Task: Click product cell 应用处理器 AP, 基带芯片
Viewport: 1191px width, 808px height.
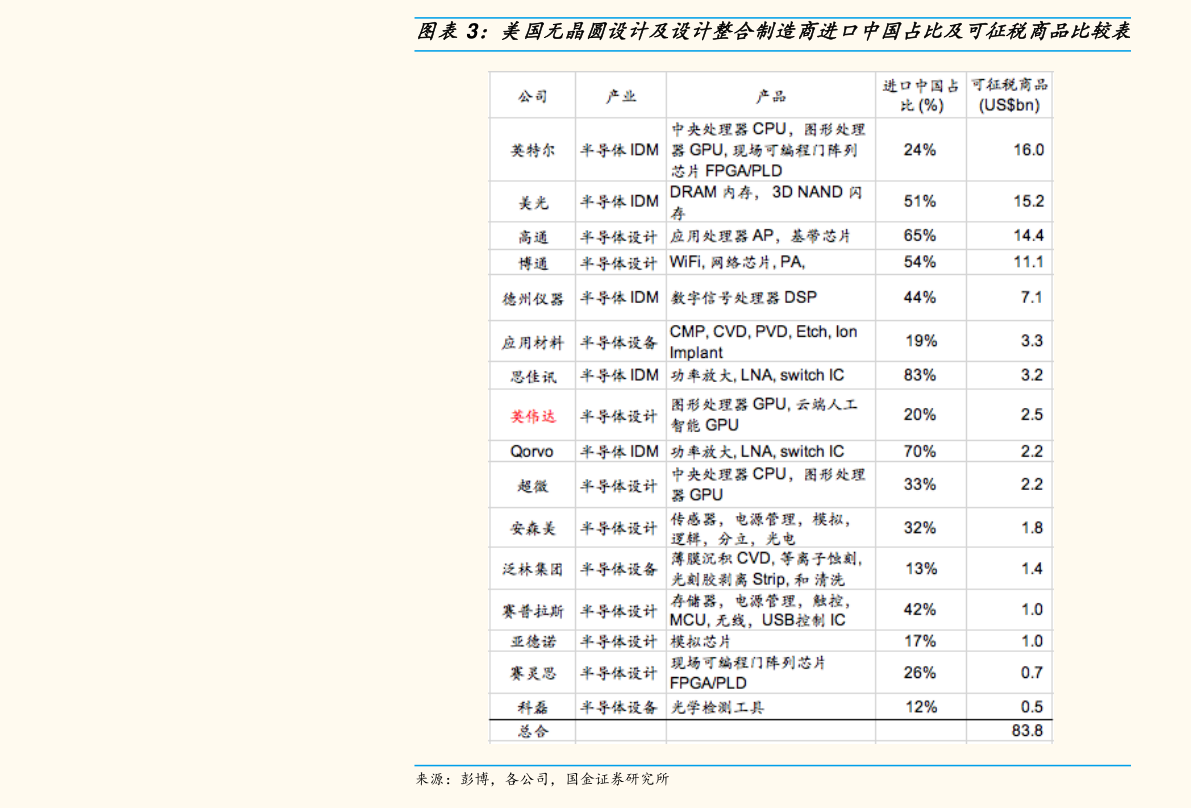Action: (760, 236)
